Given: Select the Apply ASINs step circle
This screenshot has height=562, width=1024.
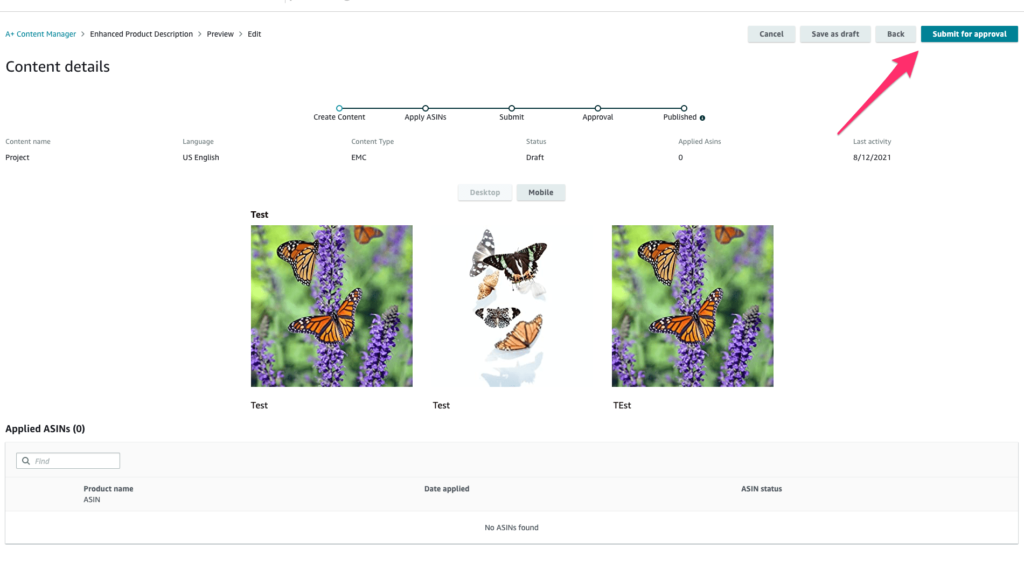Looking at the screenshot, I should [x=425, y=108].
